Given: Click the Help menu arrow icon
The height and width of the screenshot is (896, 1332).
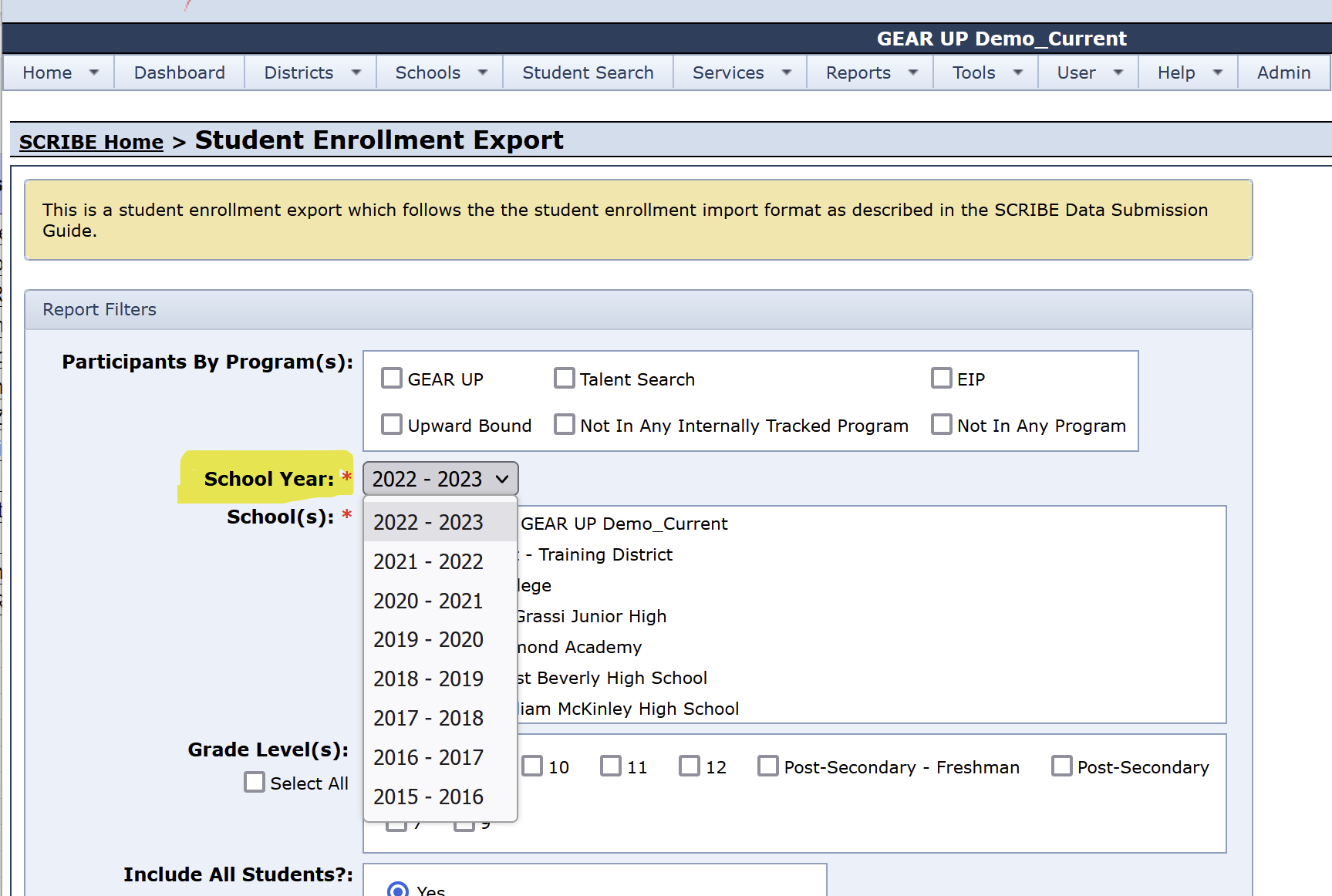Looking at the screenshot, I should tap(1218, 72).
